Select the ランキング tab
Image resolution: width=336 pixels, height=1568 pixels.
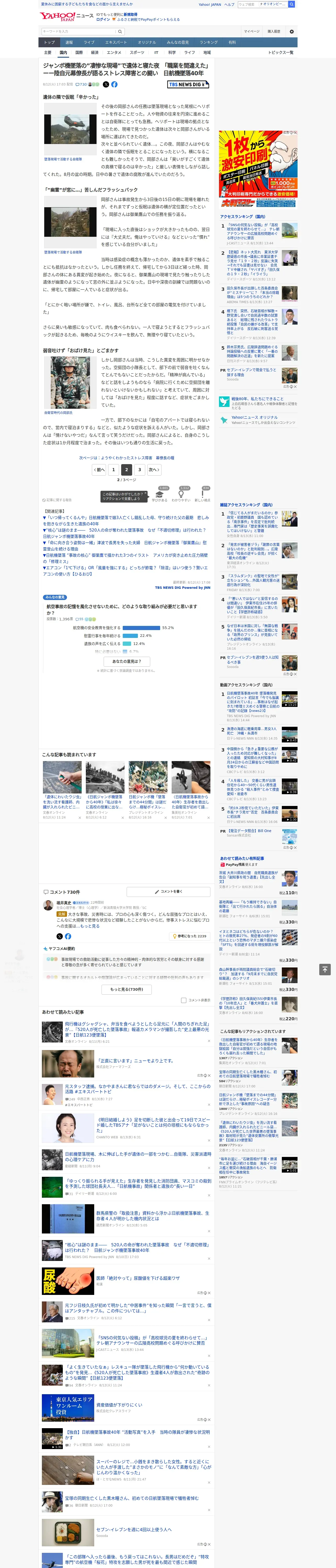point(209,43)
